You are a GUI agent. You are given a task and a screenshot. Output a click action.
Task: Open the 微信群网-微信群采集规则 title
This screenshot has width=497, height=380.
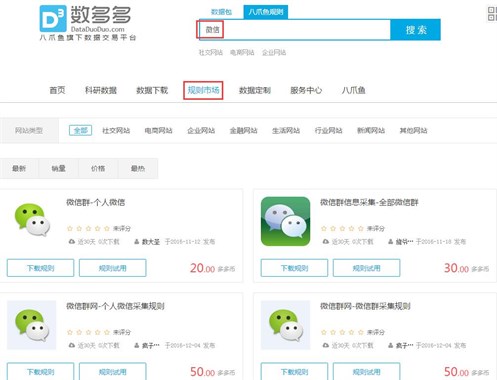pos(365,306)
